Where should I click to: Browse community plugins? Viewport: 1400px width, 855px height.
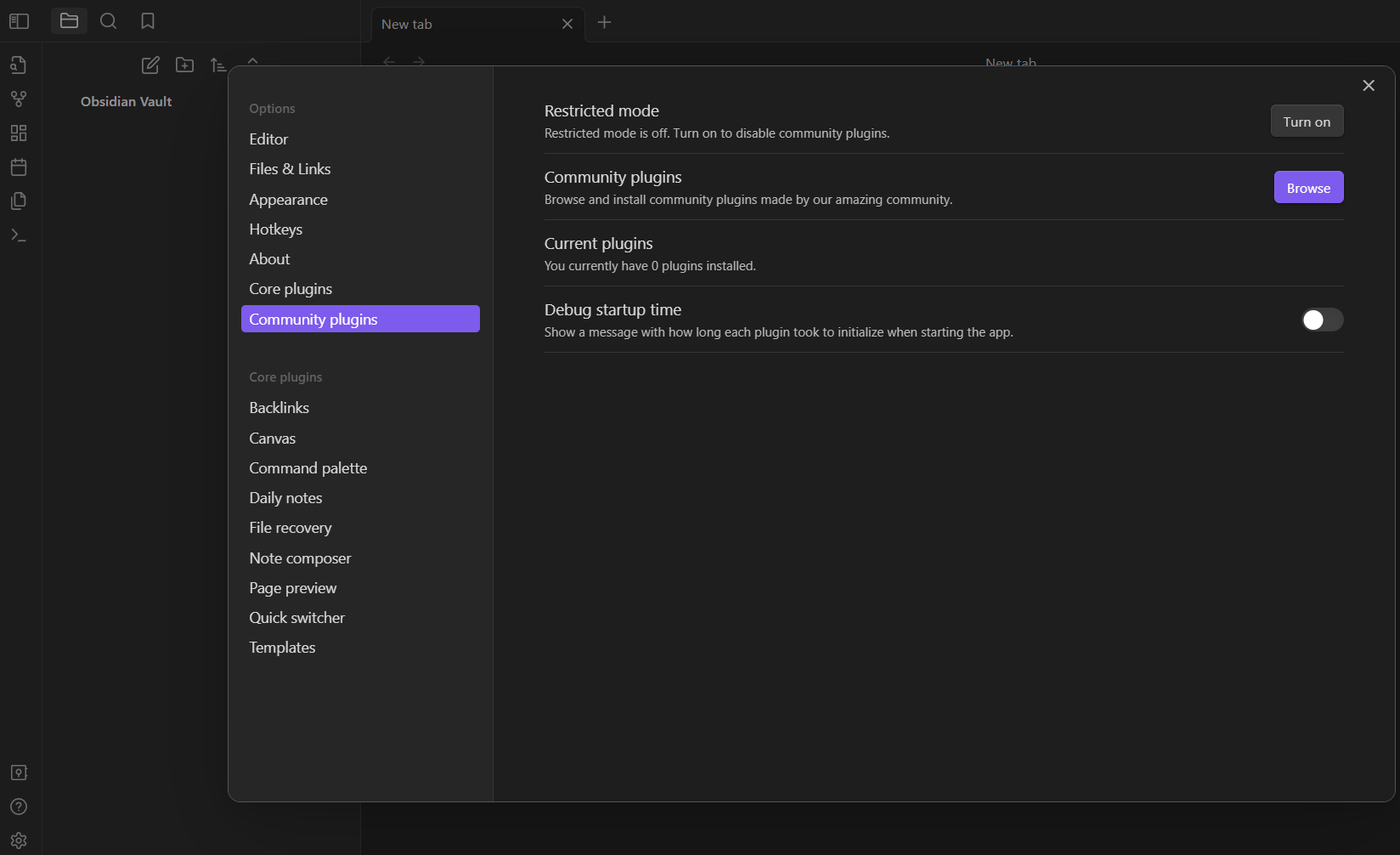pos(1308,188)
